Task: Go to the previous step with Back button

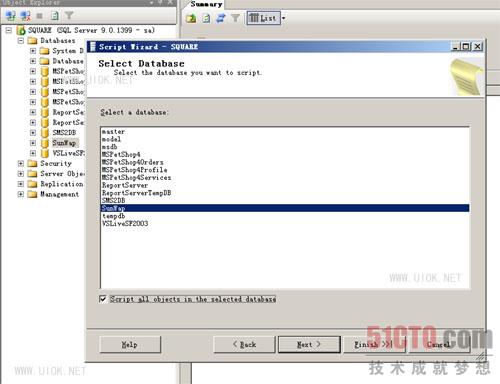Action: [x=244, y=344]
